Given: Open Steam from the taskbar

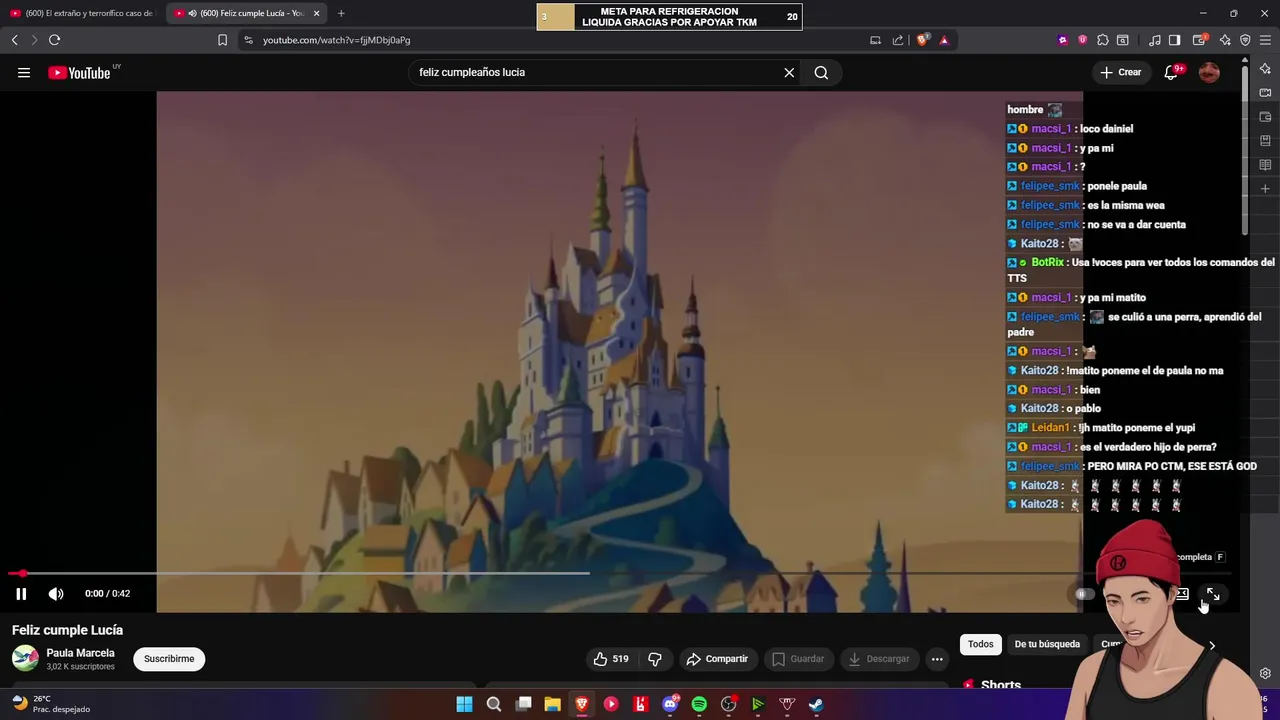Looking at the screenshot, I should [x=816, y=704].
